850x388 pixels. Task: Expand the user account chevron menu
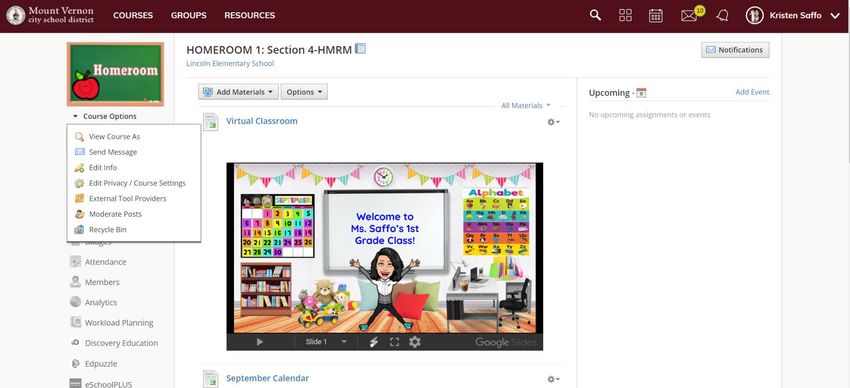pos(835,16)
